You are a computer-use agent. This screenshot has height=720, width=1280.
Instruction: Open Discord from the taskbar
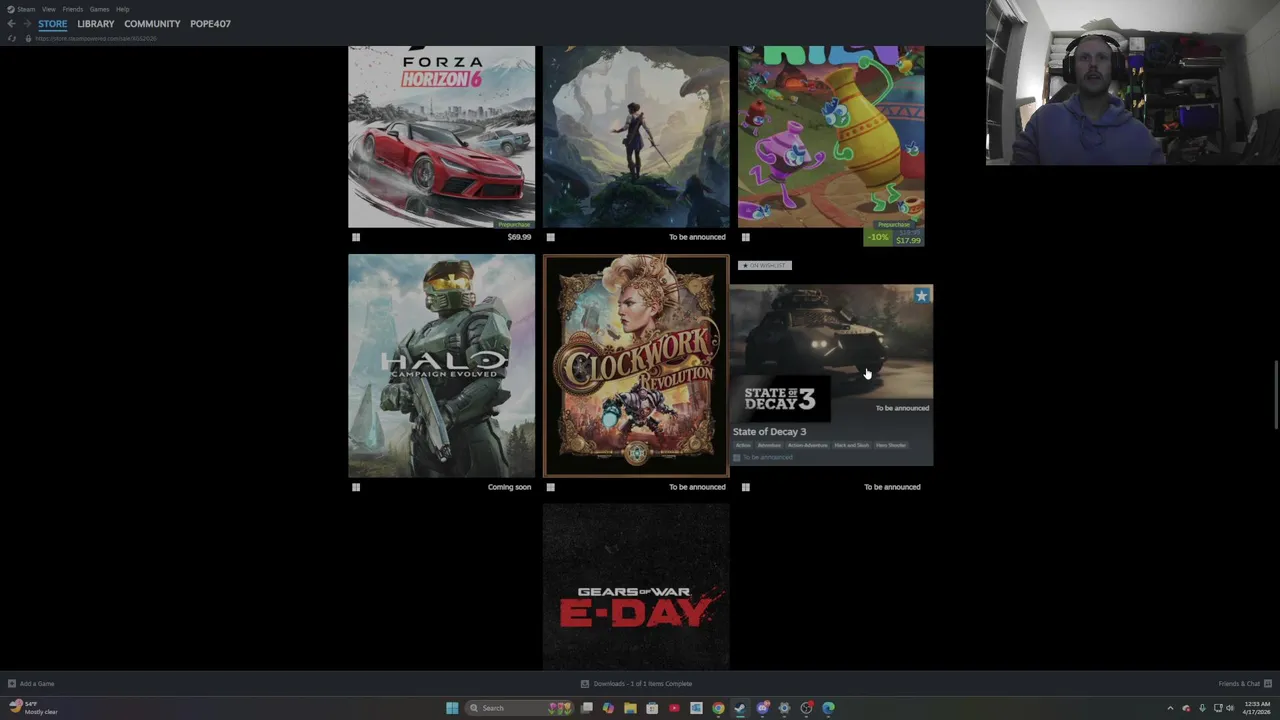tap(763, 708)
